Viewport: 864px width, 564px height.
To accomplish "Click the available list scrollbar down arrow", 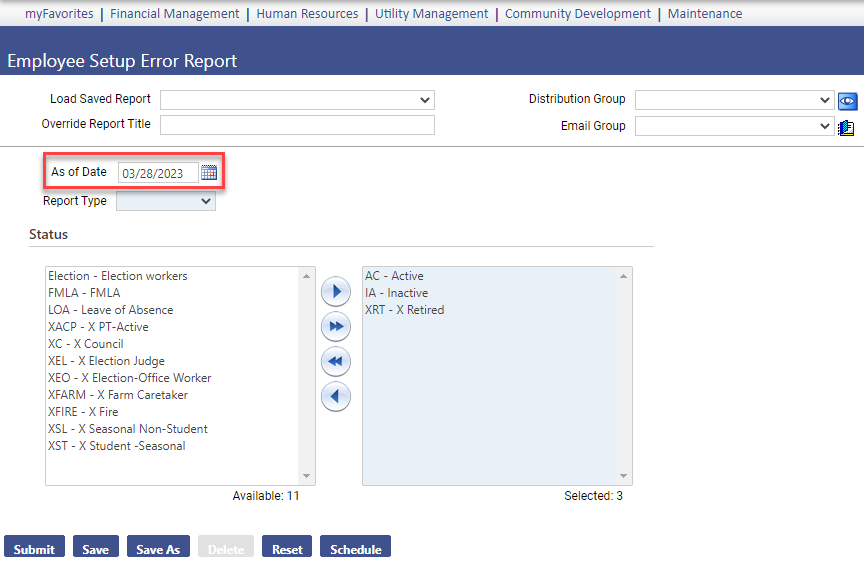I will (307, 477).
